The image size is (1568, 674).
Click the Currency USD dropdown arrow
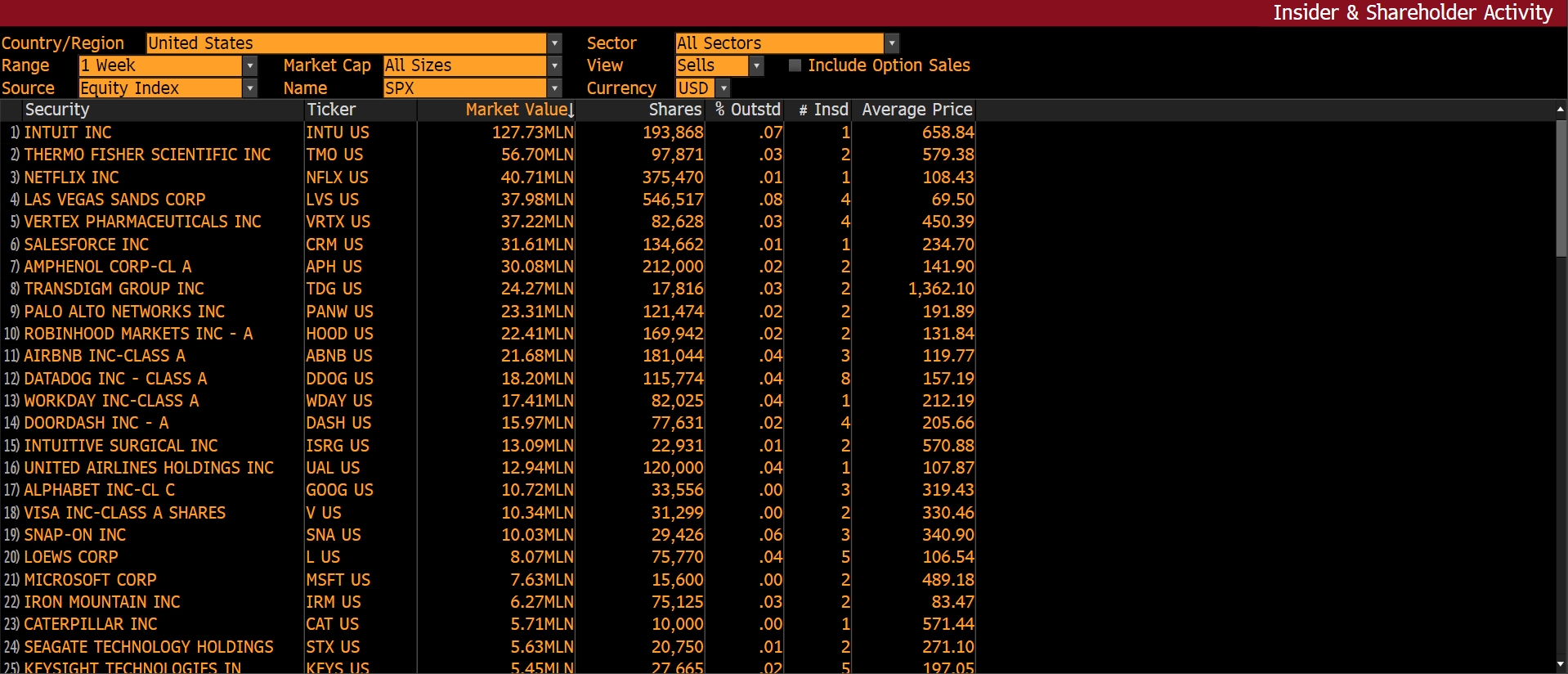(x=724, y=88)
